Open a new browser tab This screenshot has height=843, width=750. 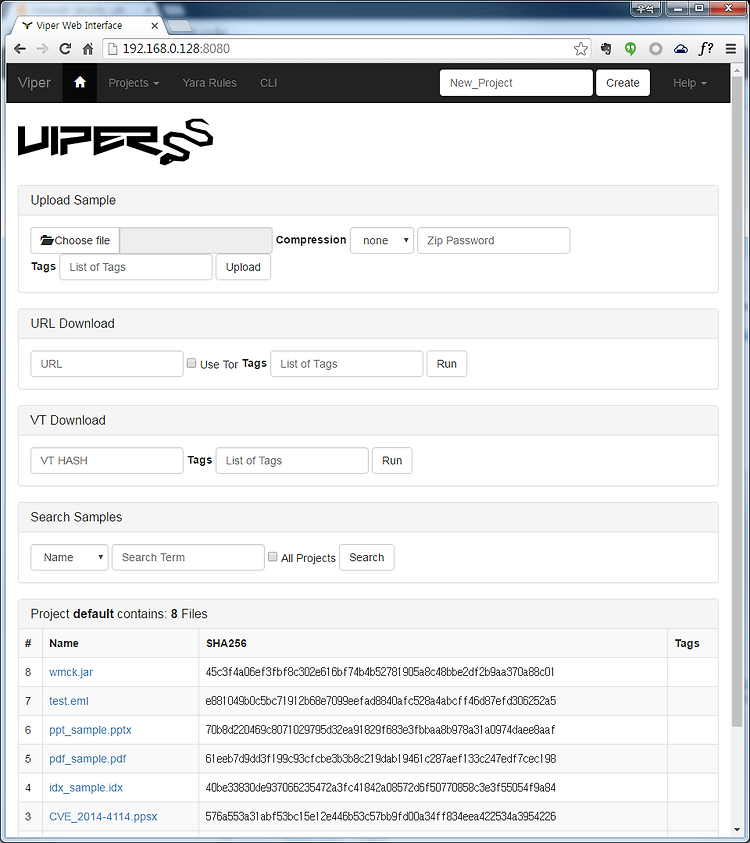(180, 25)
